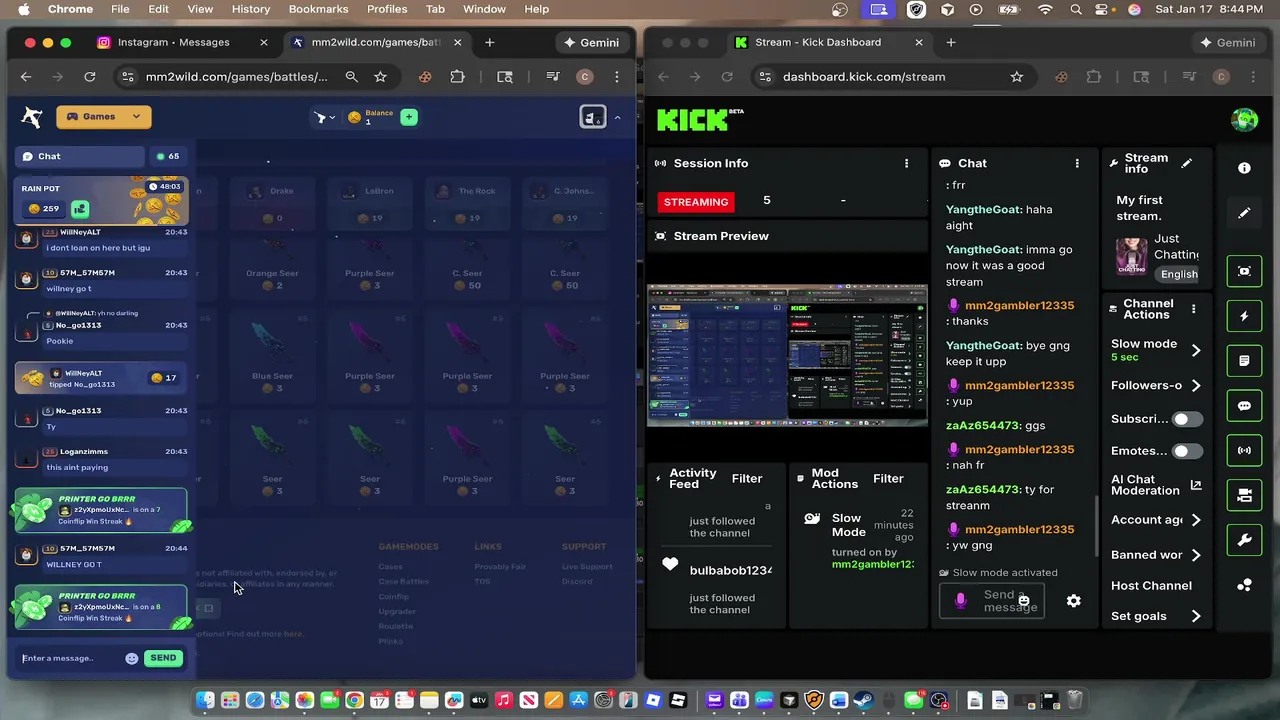Open Session Info three-dot menu
Screen dimensions: 1280x720
click(x=907, y=163)
